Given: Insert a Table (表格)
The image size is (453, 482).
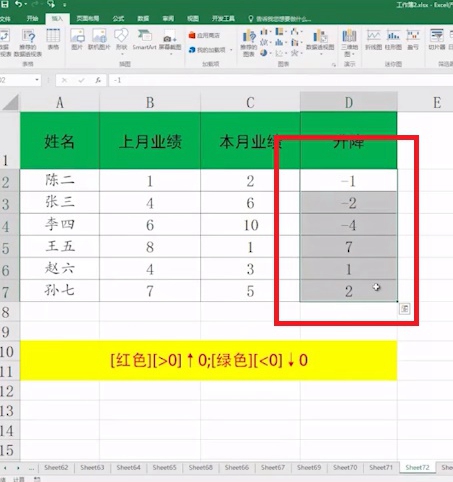Looking at the screenshot, I should [53, 40].
